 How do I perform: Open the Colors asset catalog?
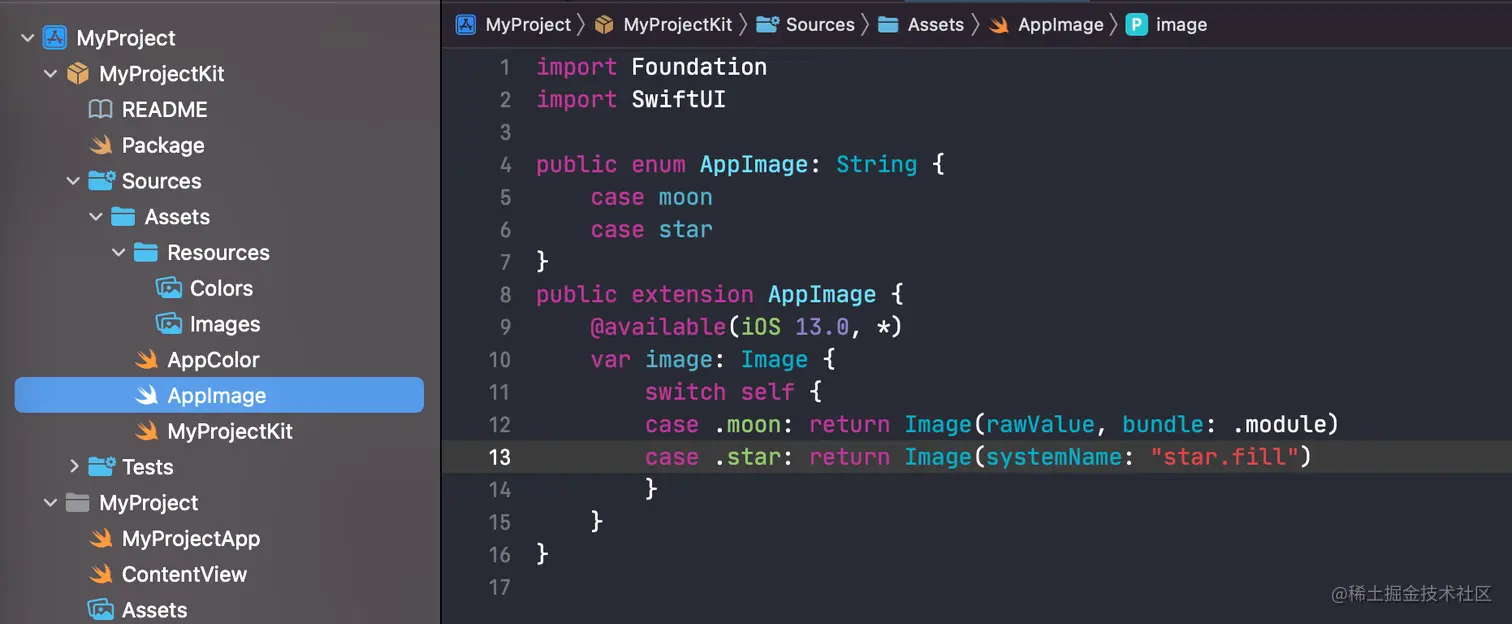(221, 288)
